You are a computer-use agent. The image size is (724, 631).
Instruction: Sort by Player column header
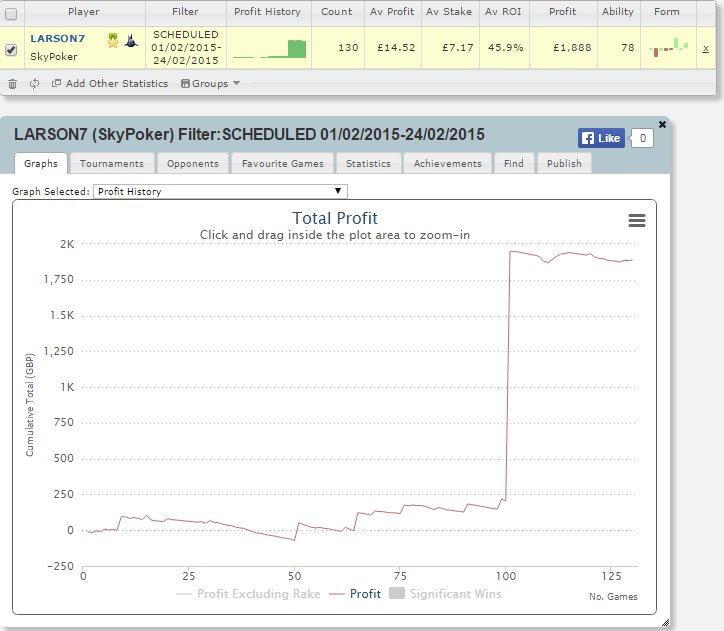point(84,12)
